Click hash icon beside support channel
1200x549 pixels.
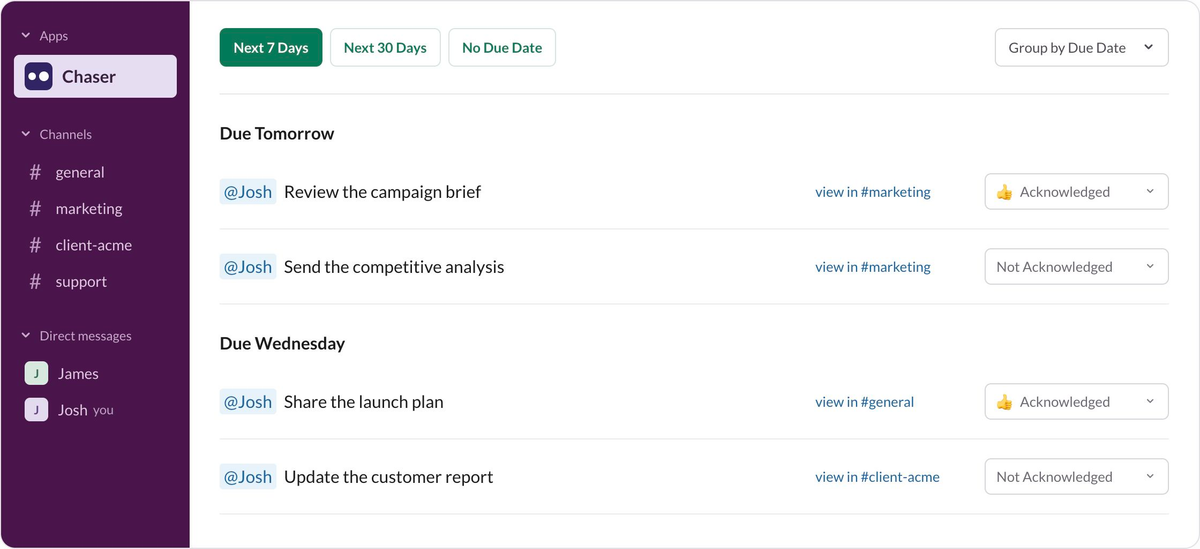[x=35, y=282]
